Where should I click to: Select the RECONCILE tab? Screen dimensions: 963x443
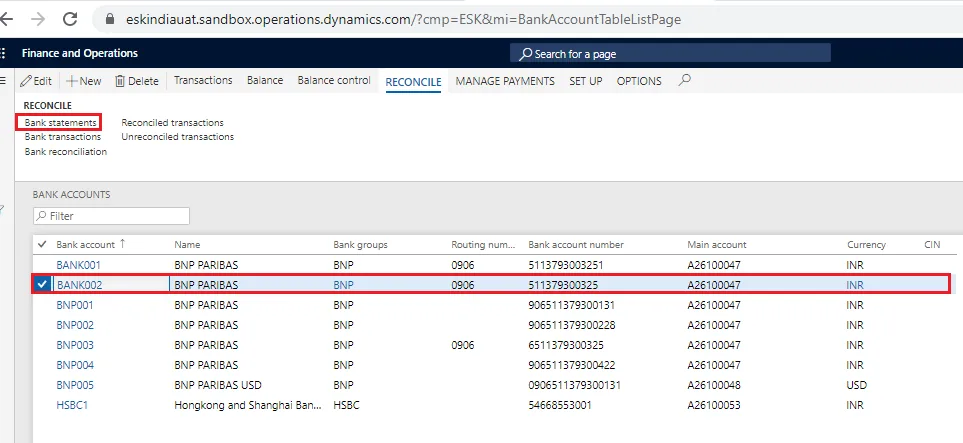coord(413,82)
